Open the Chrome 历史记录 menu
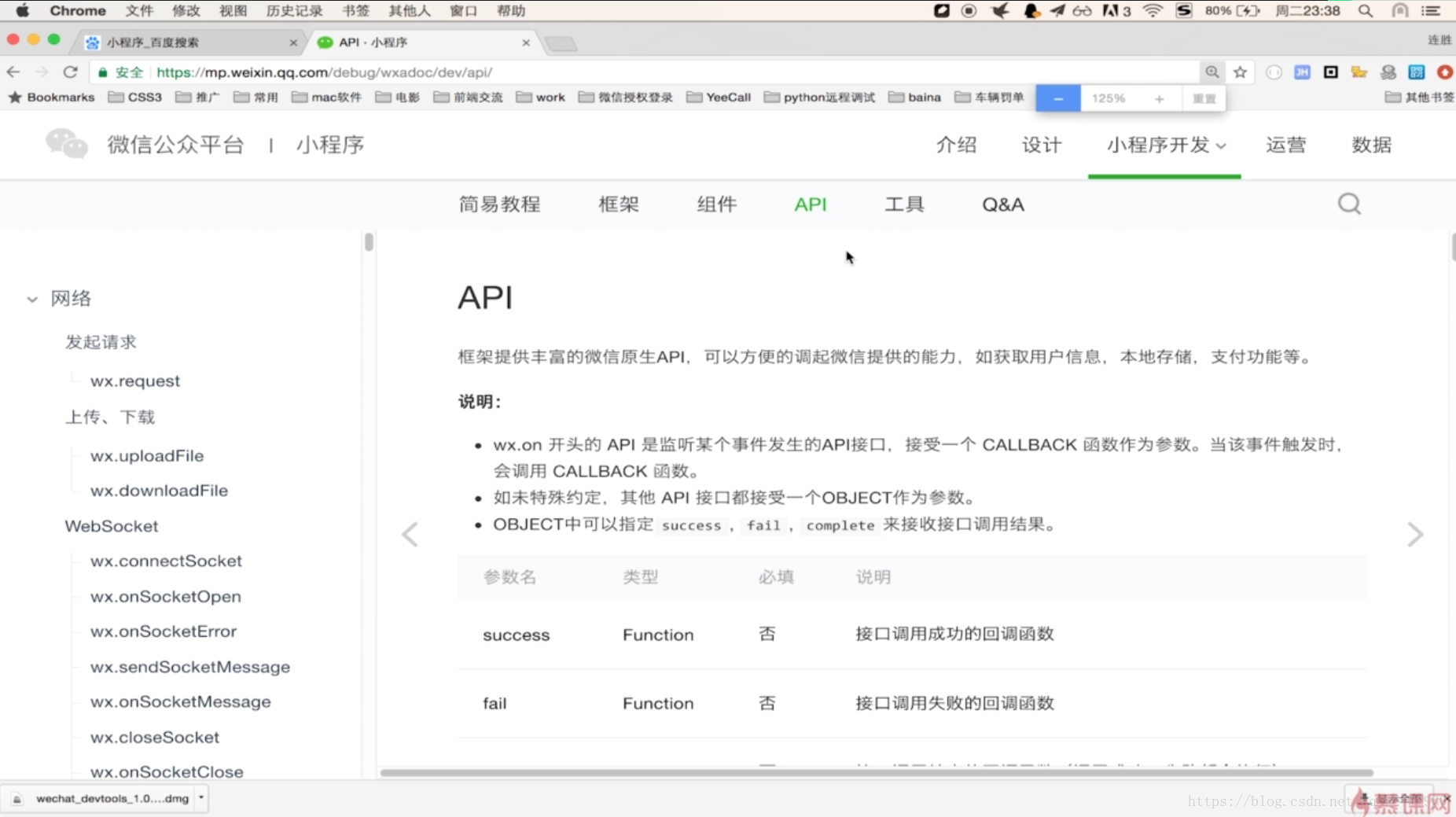The image size is (1456, 817). 295,11
